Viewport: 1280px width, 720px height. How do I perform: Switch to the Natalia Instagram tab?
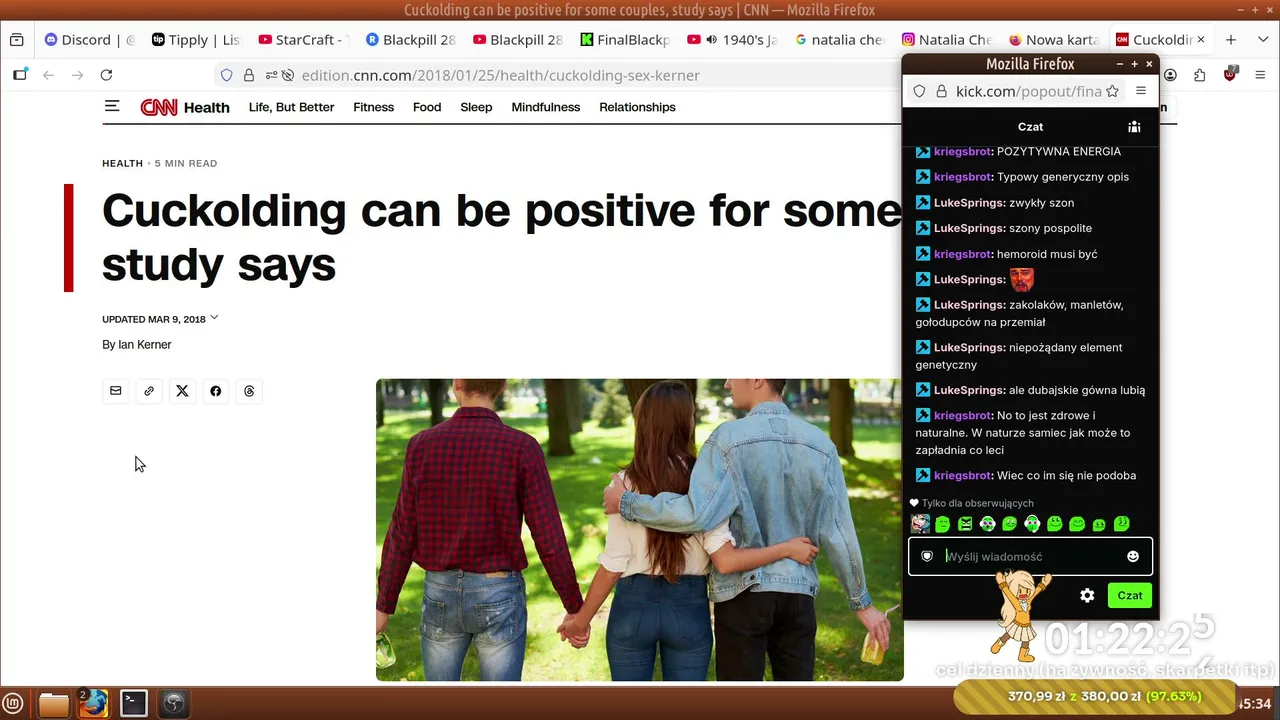click(945, 40)
